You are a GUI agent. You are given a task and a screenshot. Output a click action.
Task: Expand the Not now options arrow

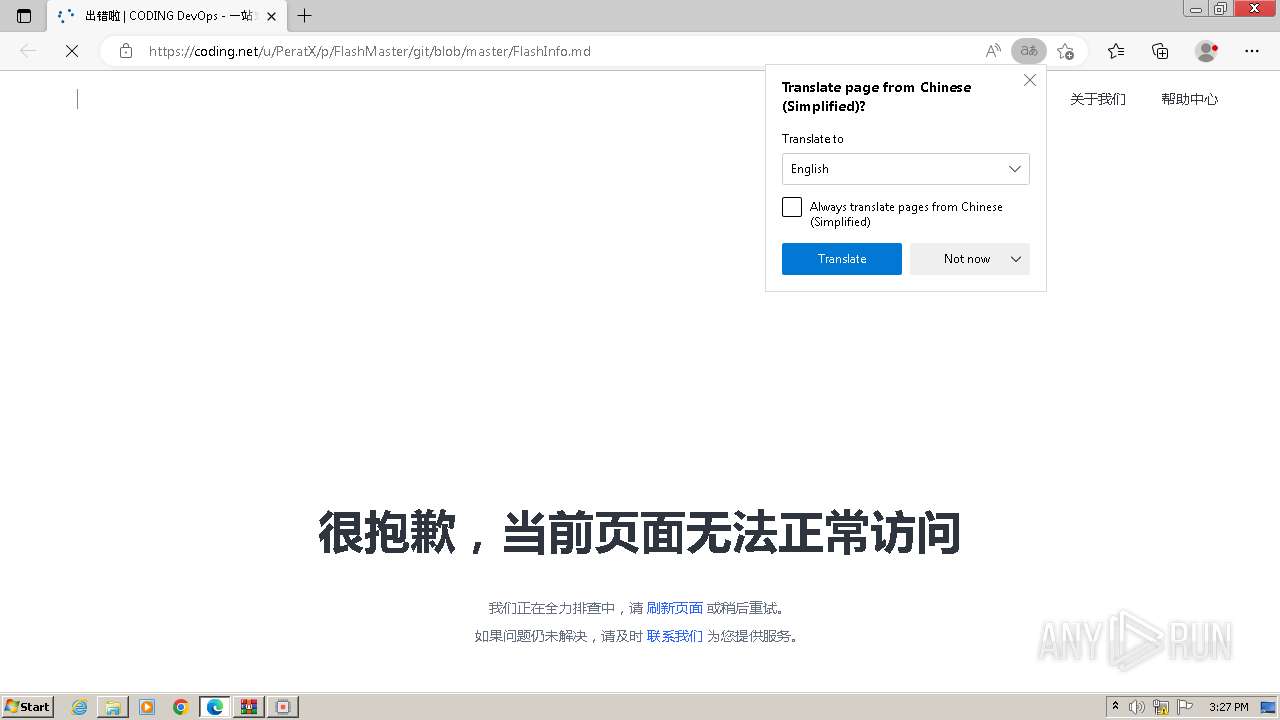click(1016, 259)
